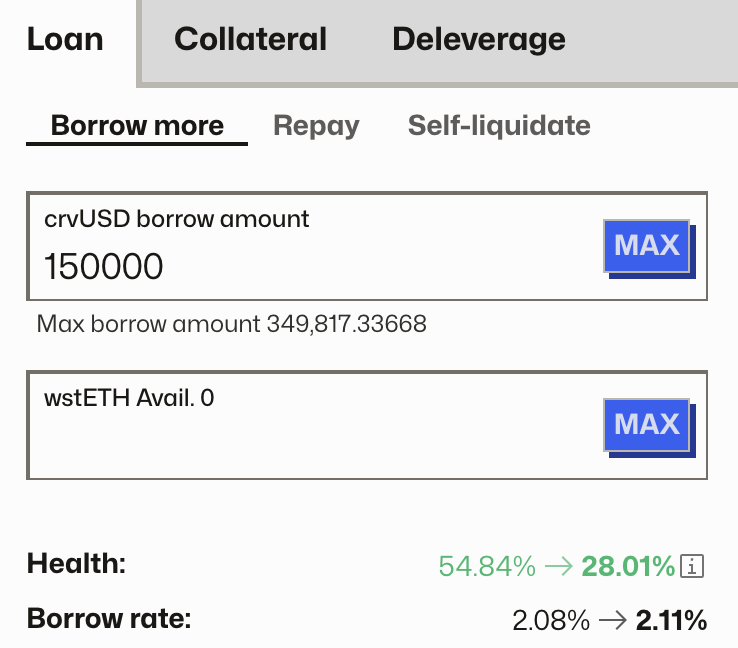Open the Self-liquidate sub-tab
The image size is (738, 648).
pyautogui.click(x=499, y=126)
